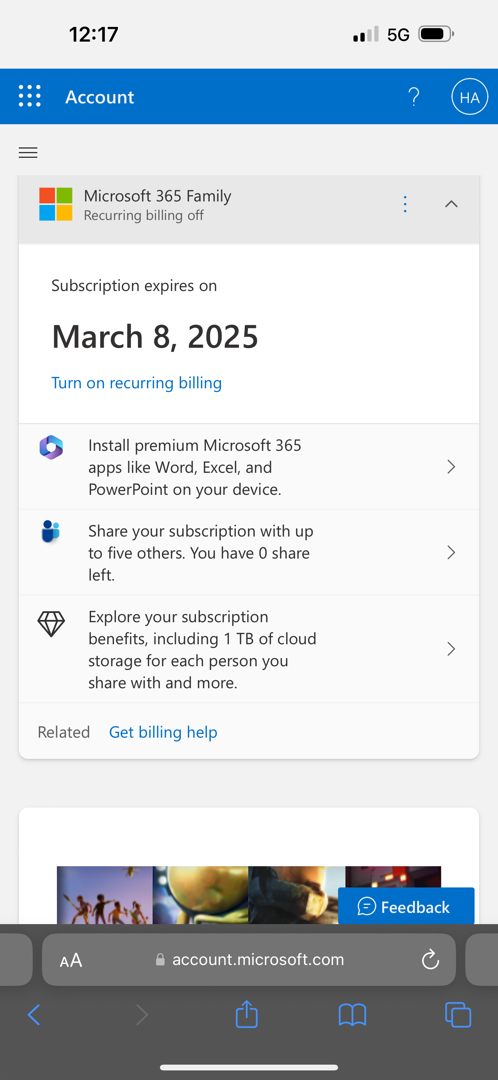This screenshot has height=1080, width=498.
Task: Open Safari reader text size AA control
Action: [71, 960]
